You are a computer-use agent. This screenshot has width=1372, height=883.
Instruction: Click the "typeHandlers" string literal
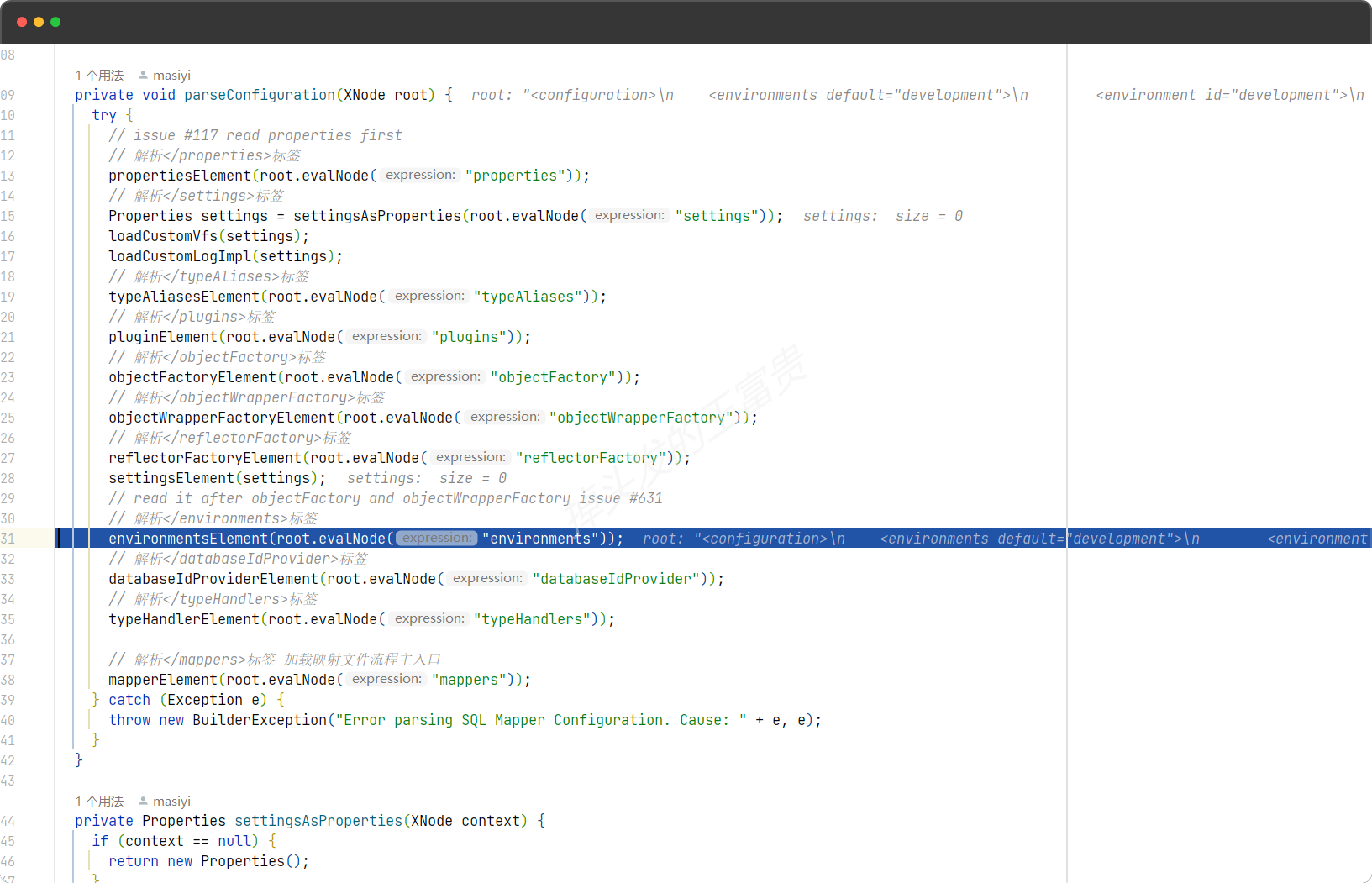click(532, 619)
